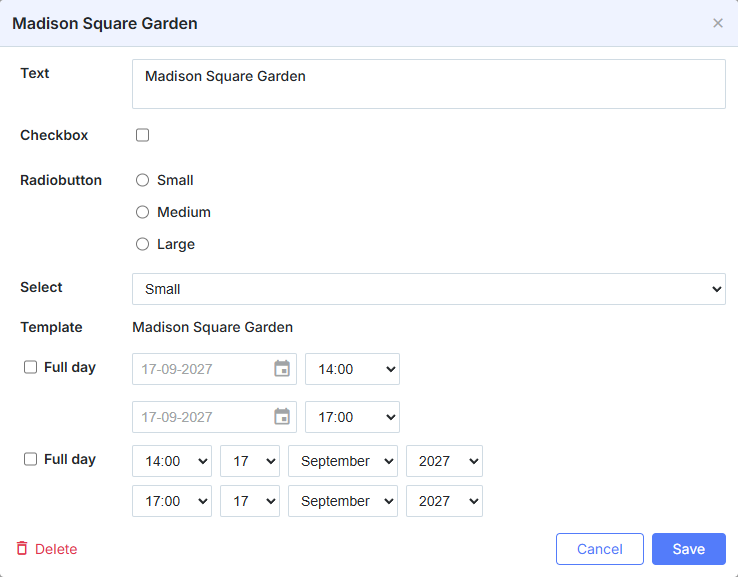Image resolution: width=738 pixels, height=577 pixels.
Task: Click the Radiobutton field label
Action: (x=61, y=180)
